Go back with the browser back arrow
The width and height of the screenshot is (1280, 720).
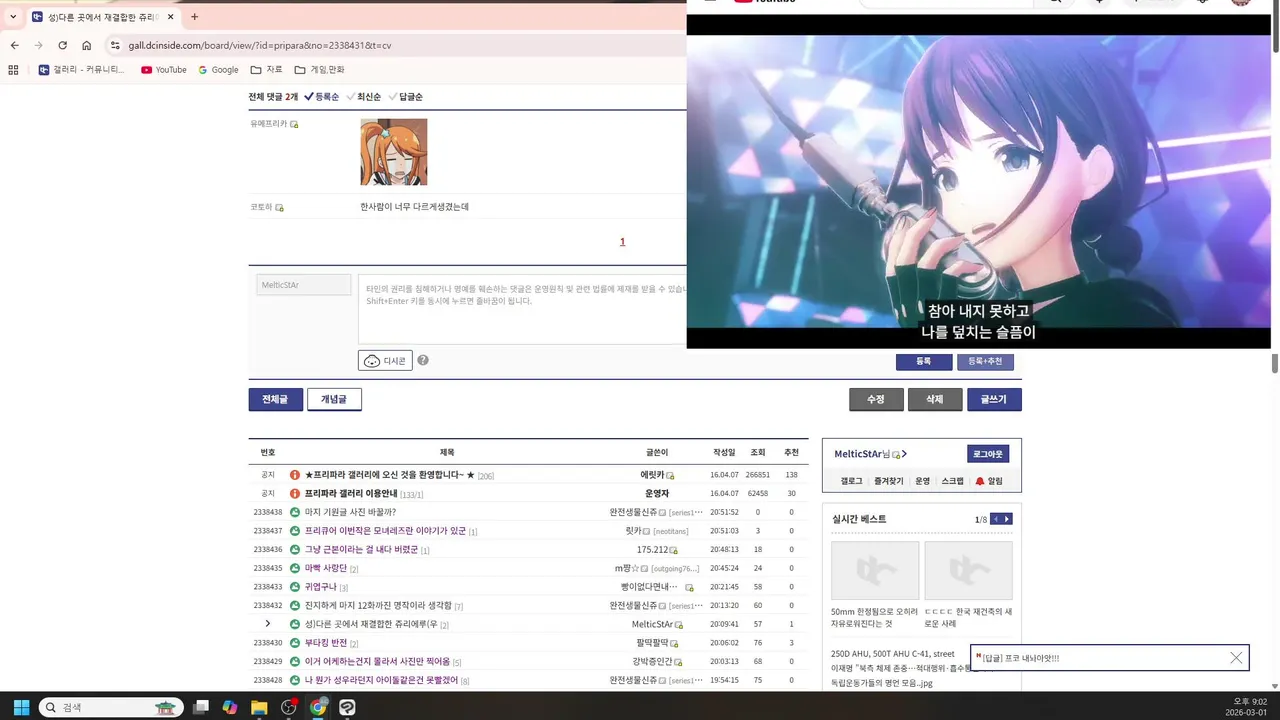14,45
